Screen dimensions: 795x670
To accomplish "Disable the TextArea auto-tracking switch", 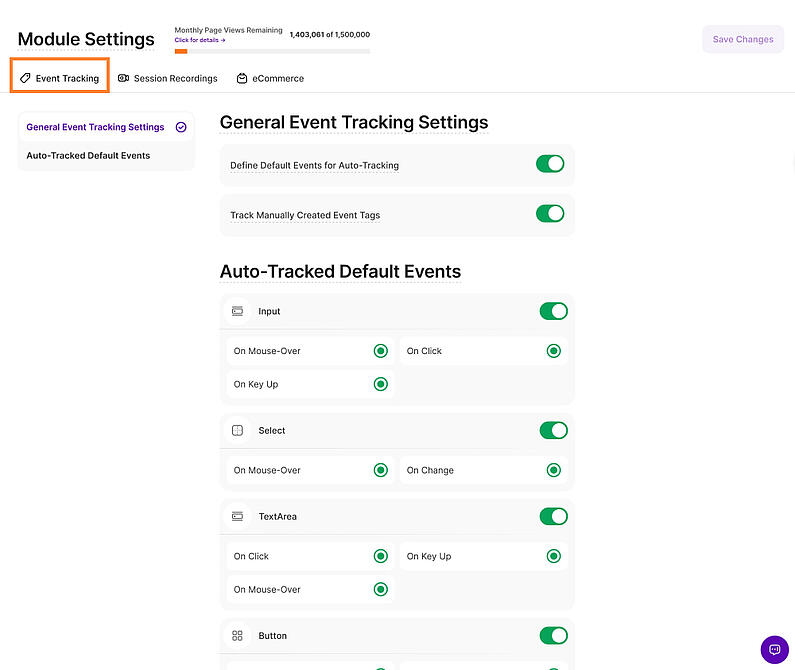I will 554,516.
